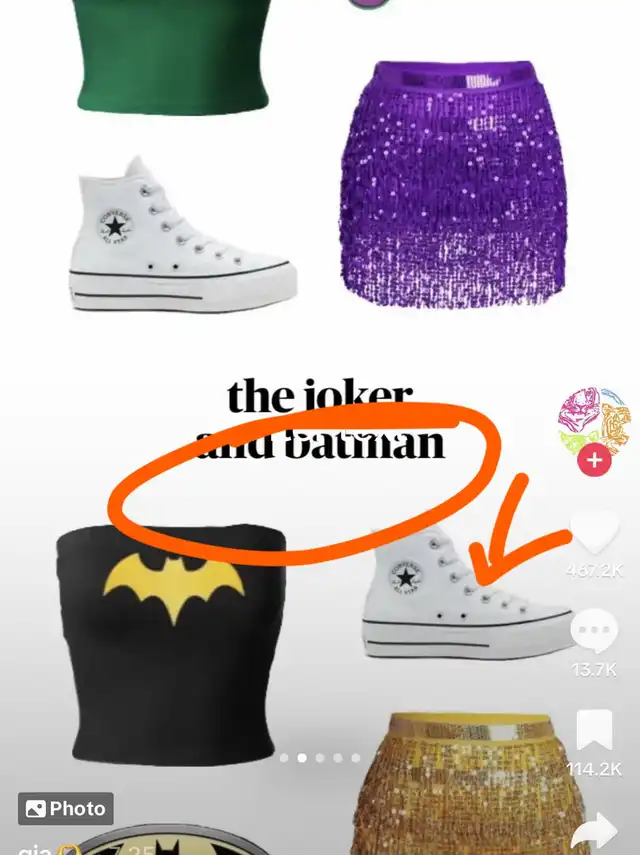The image size is (640, 855).
Task: Select the third slide indicator dot
Action: coord(320,758)
